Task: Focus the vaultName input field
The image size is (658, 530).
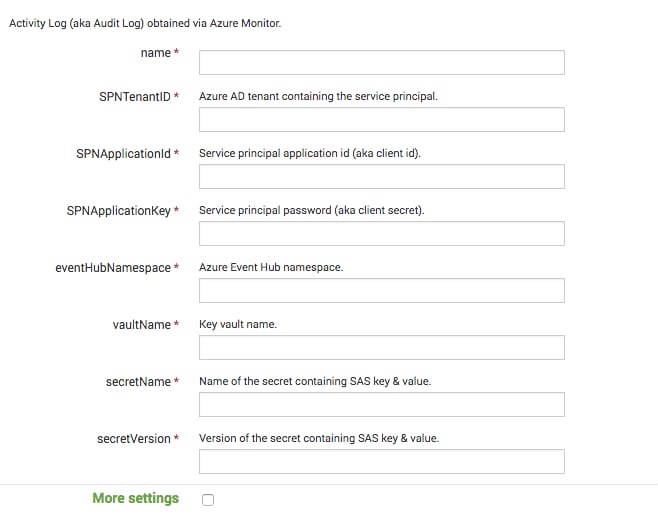Action: pos(381,347)
